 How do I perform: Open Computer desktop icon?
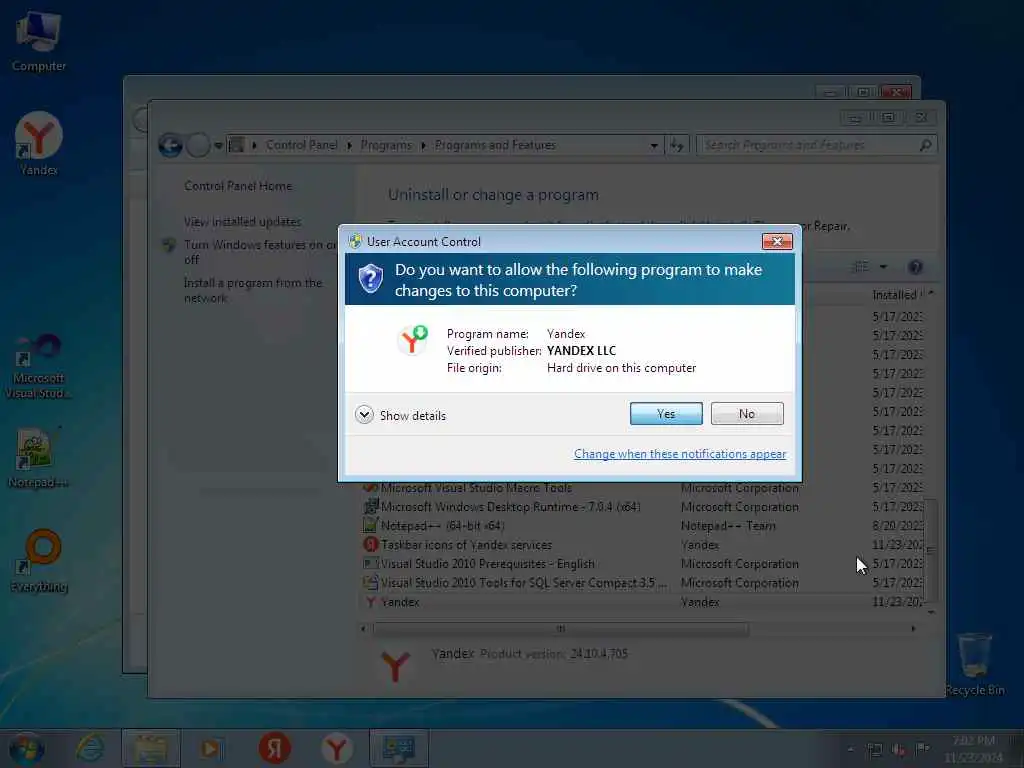tap(39, 40)
